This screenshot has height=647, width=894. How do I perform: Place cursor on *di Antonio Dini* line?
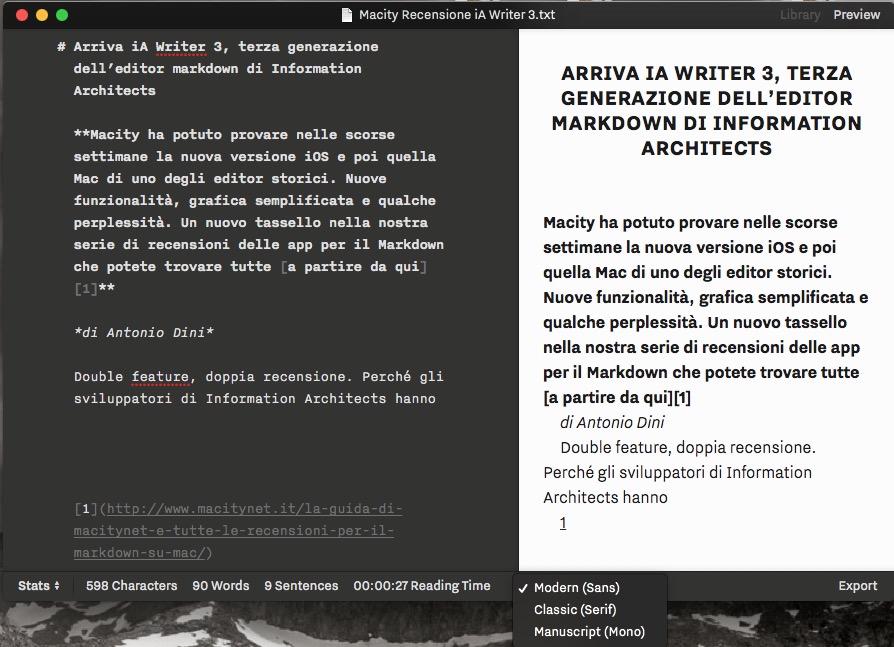tap(144, 332)
